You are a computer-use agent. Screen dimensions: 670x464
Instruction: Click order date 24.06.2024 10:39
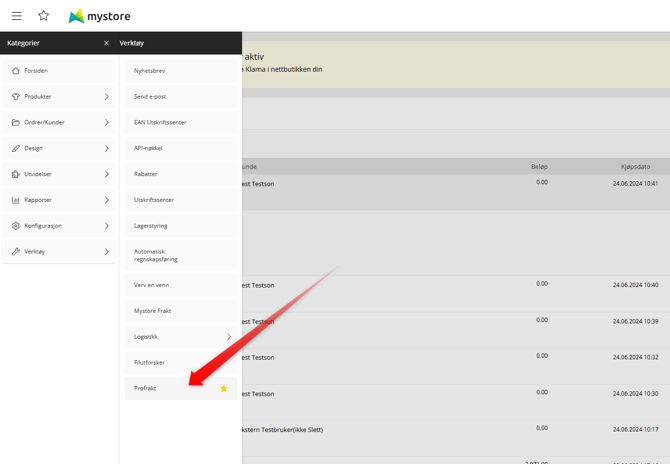coord(635,321)
